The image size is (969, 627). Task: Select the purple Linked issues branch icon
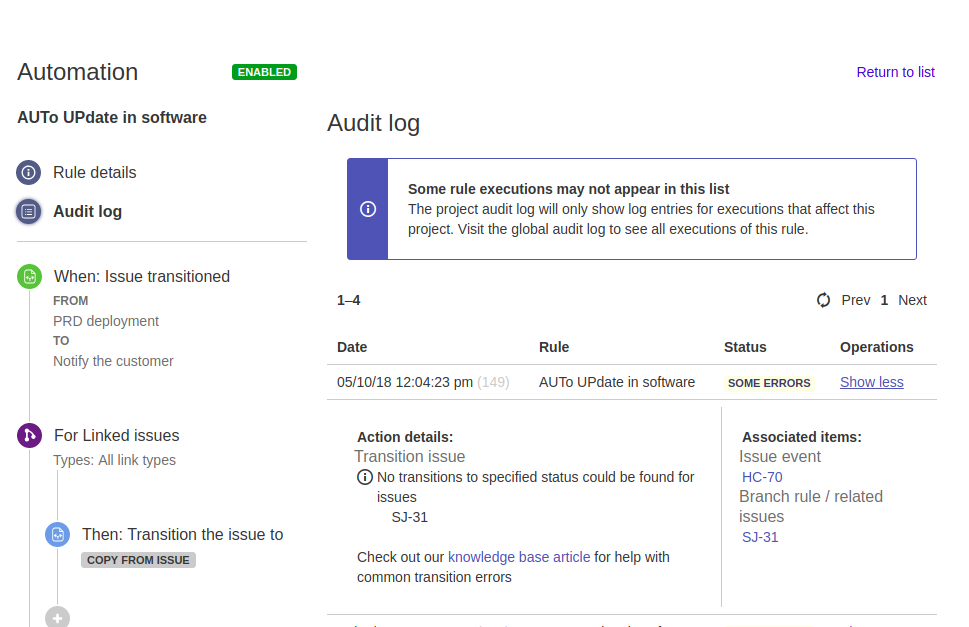[30, 436]
